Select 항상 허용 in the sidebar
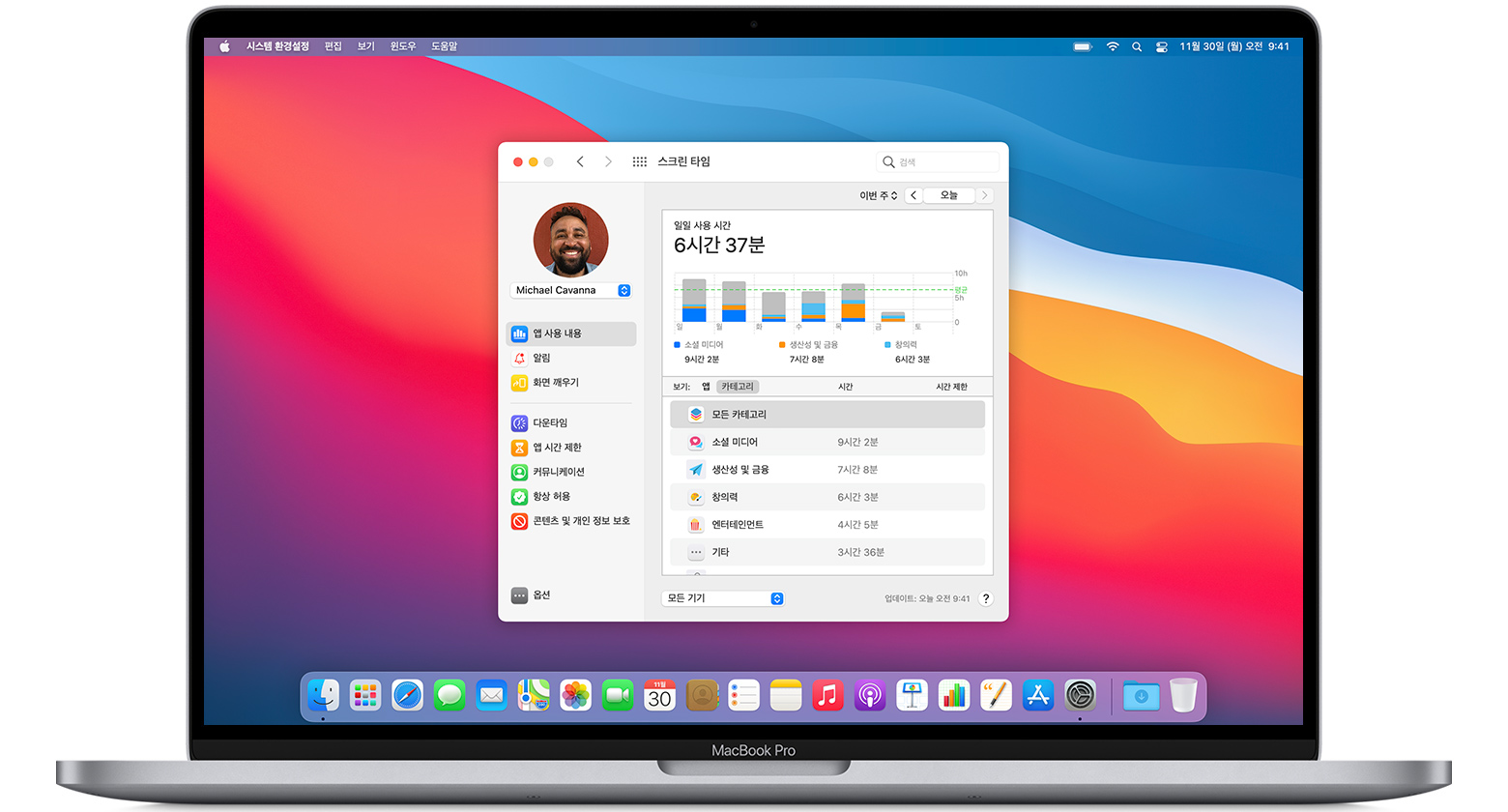1508x812 pixels. click(553, 496)
